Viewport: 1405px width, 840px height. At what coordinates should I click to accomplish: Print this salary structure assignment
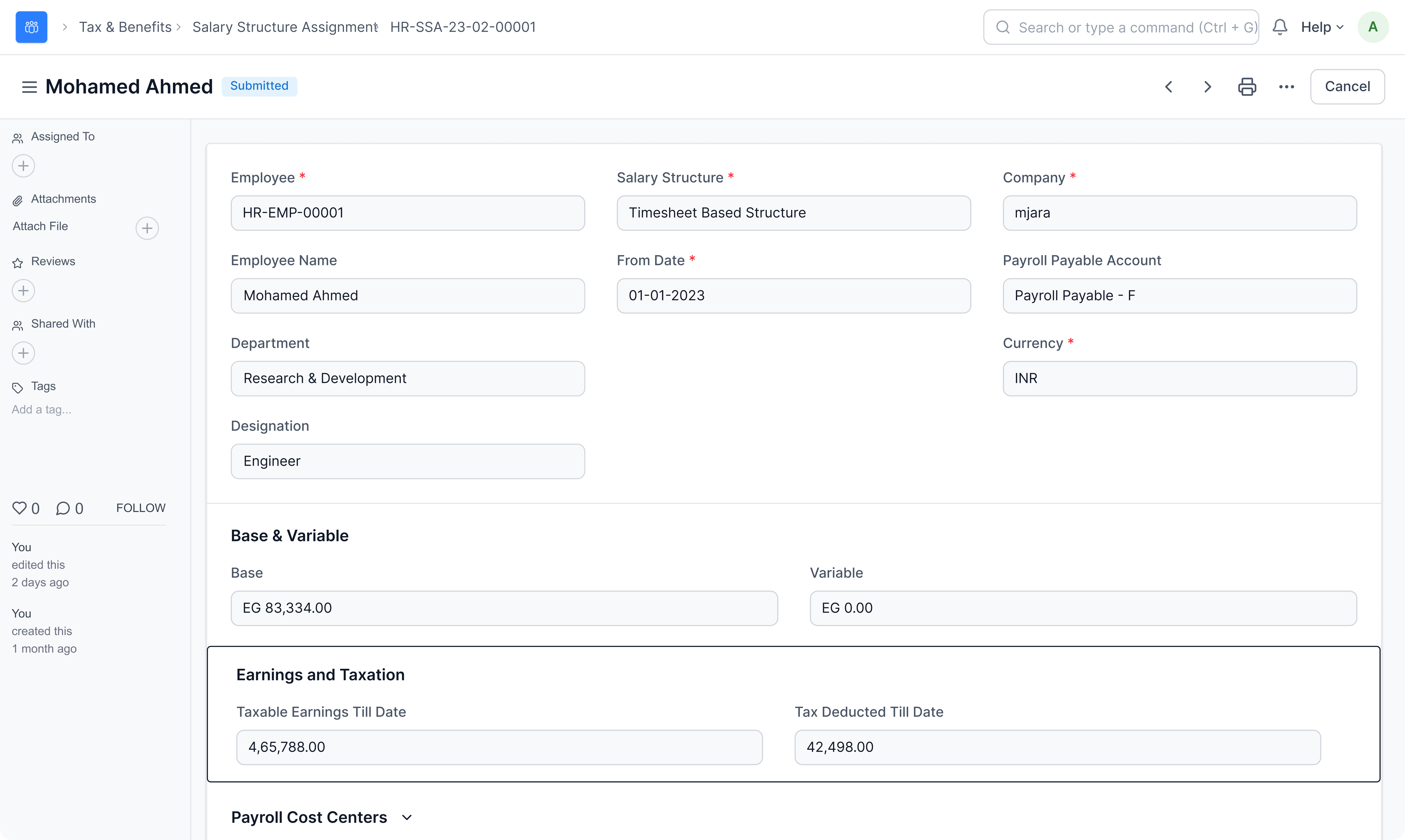(x=1247, y=87)
